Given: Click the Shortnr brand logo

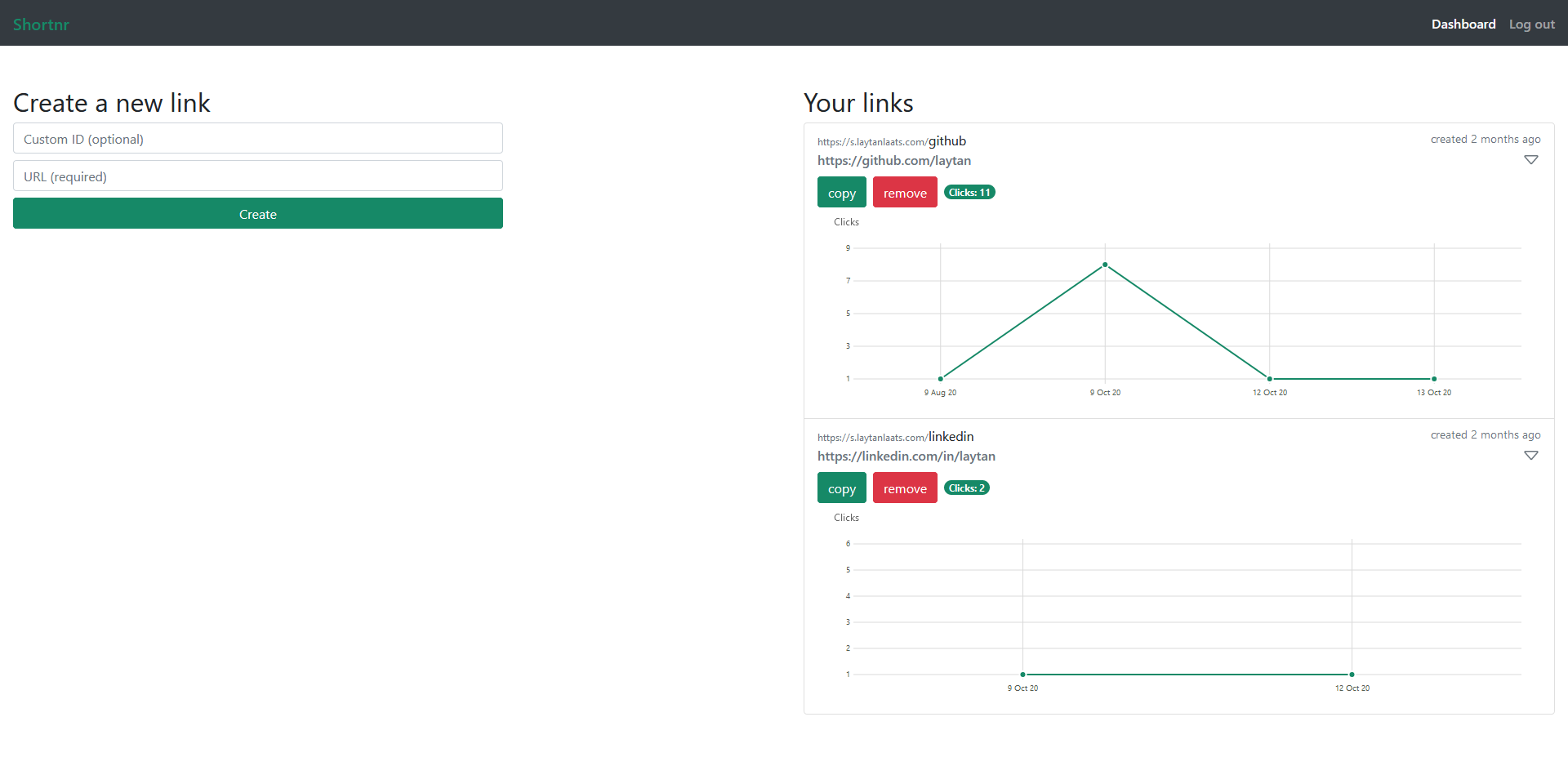Looking at the screenshot, I should tap(41, 24).
